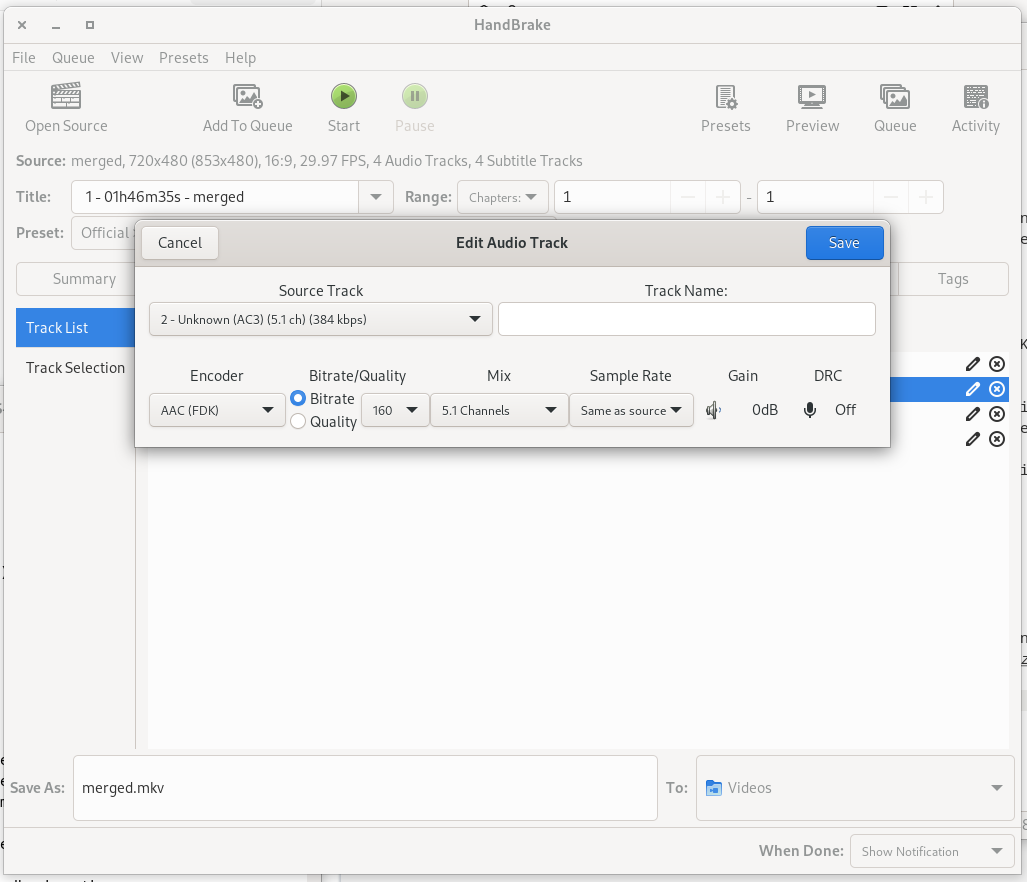Open the Preview window icon
Viewport: 1027px width, 882px height.
tap(812, 97)
